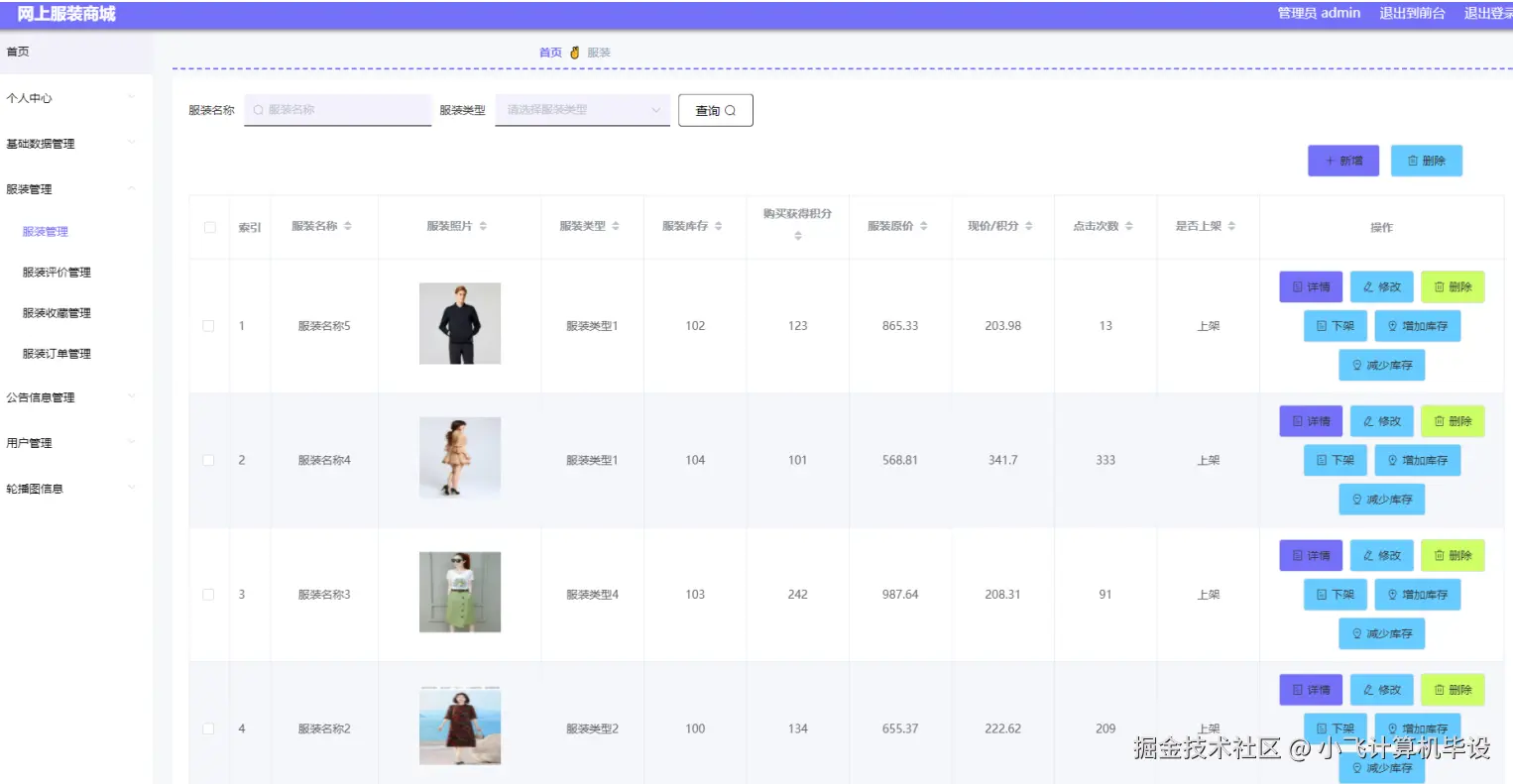Click 修改 for 服装名称2 row
The height and width of the screenshot is (784, 1513).
[x=1382, y=690]
